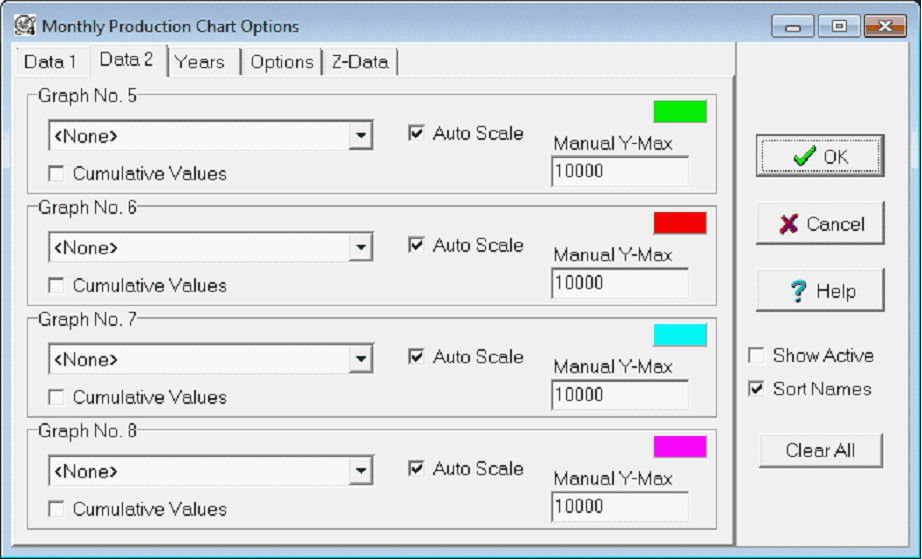The height and width of the screenshot is (560, 922).
Task: Go to the Options tab
Action: click(282, 62)
